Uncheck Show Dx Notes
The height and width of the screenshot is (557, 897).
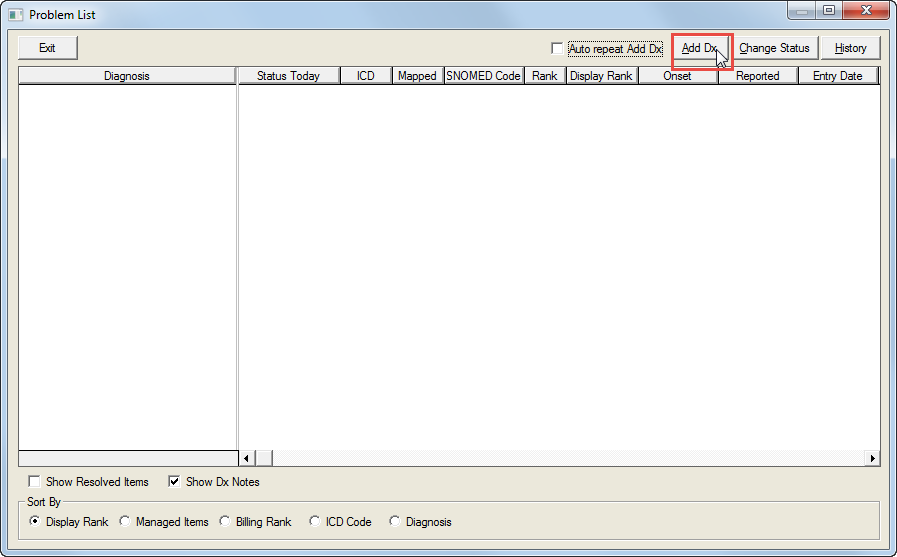click(x=175, y=482)
